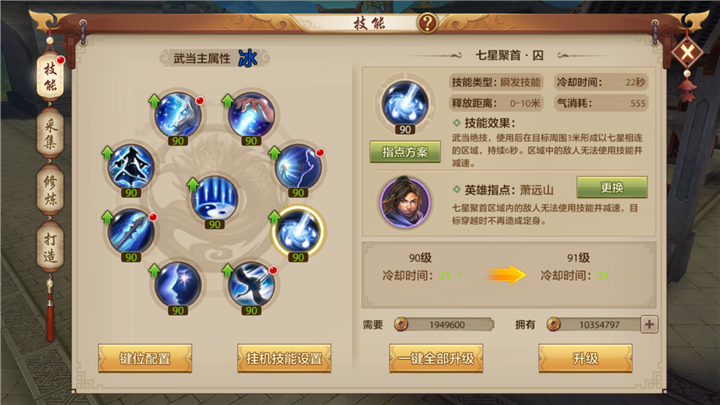720x405 pixels.
Task: Select the ice sword skill icon
Action: [131, 231]
